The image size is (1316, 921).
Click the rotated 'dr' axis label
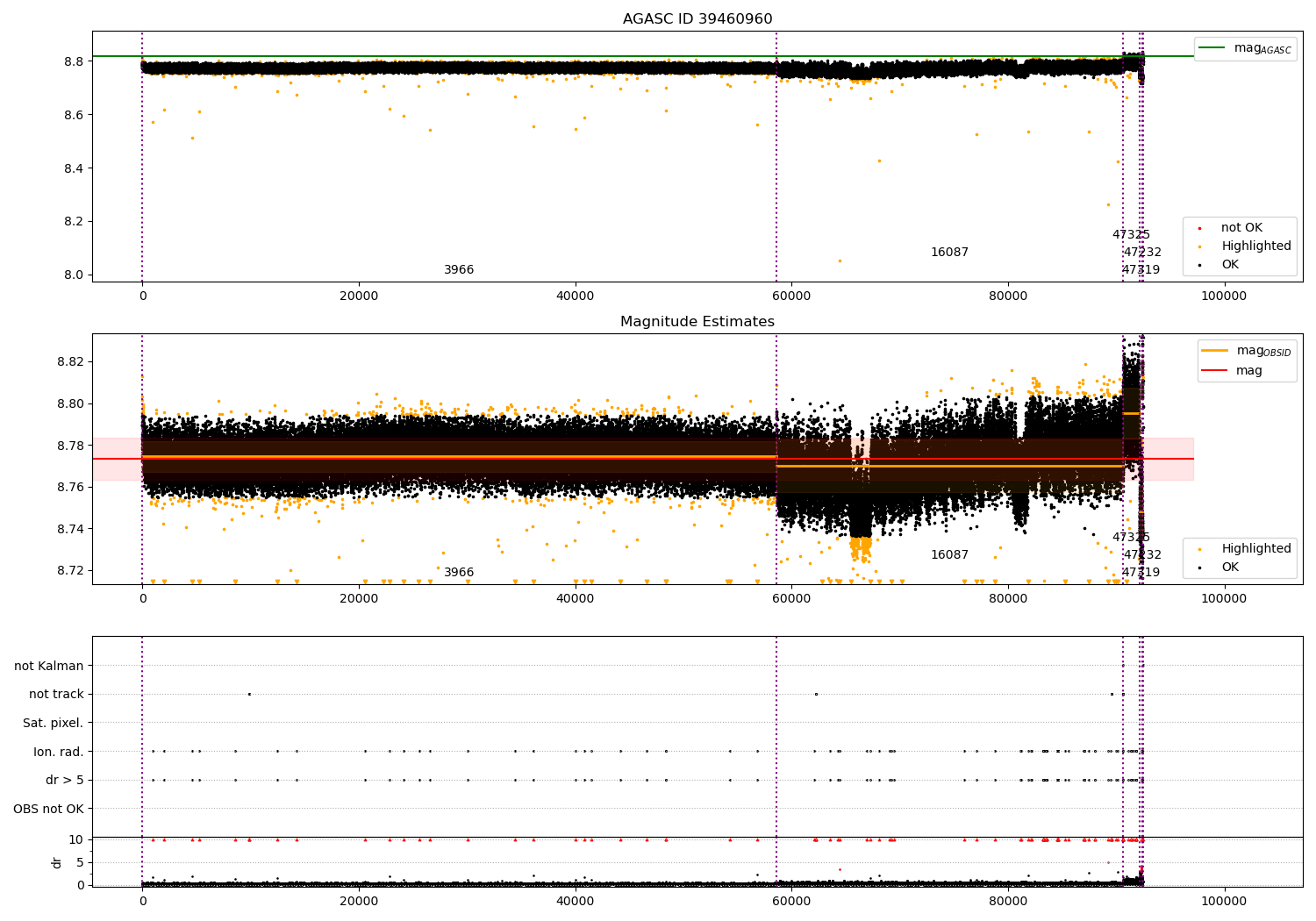pyautogui.click(x=57, y=862)
